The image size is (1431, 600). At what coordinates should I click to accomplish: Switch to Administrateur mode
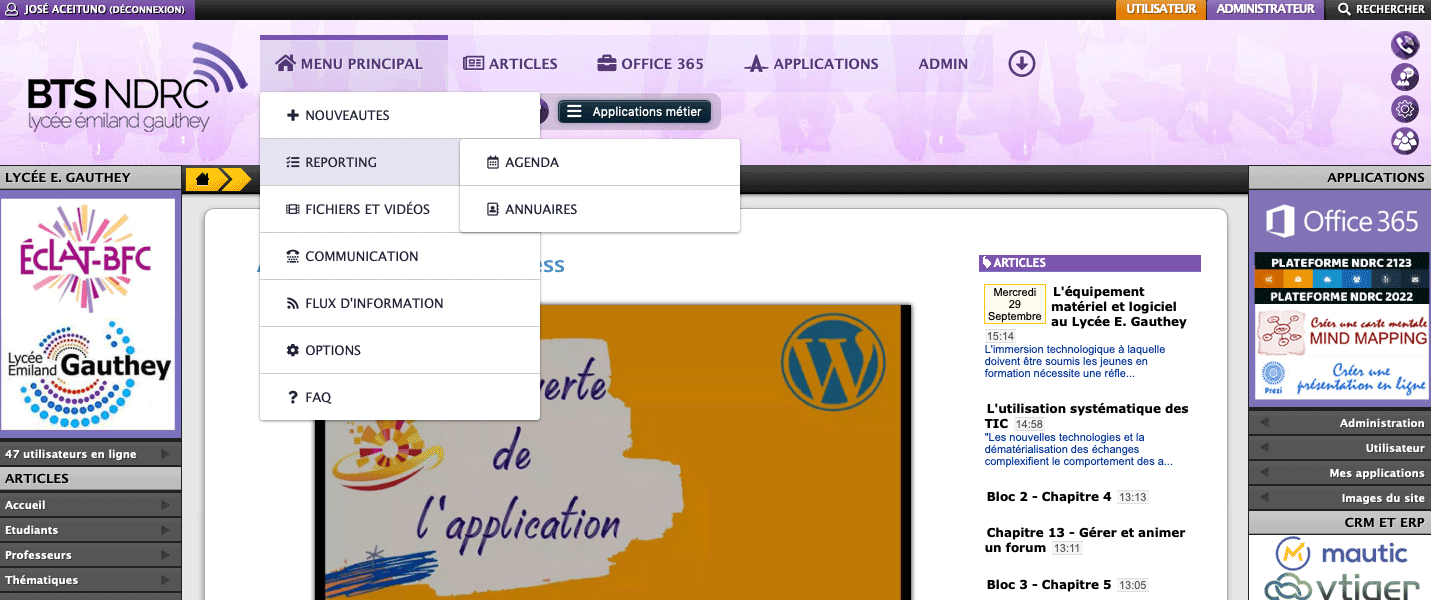coord(1265,9)
